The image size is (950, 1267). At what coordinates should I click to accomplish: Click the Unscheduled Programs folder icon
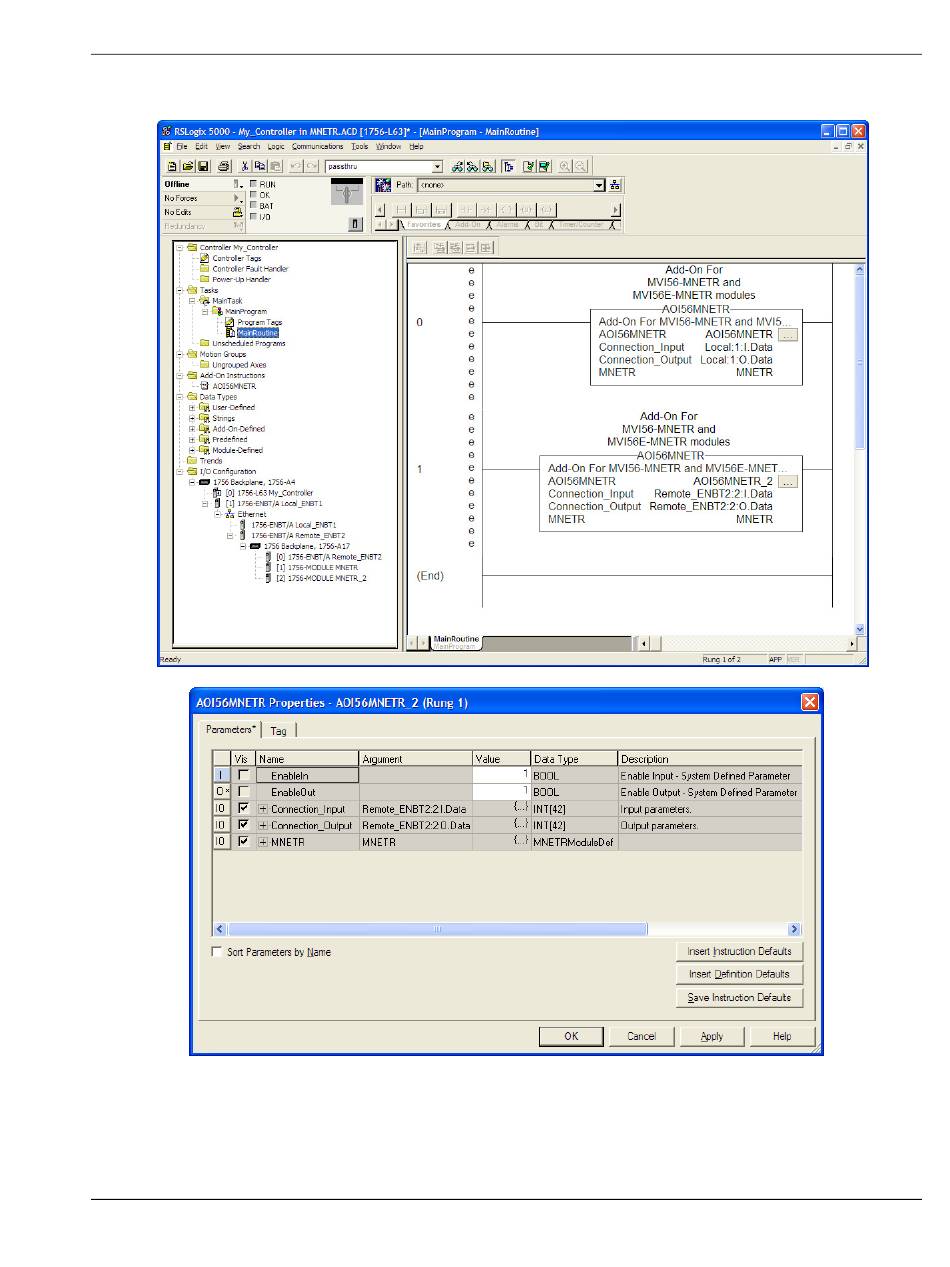point(205,343)
